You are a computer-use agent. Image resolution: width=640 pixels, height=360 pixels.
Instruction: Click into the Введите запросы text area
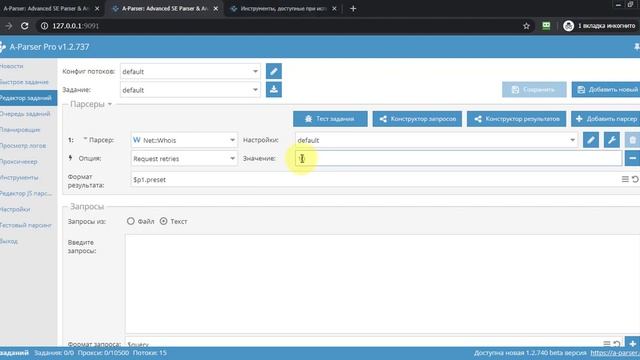tap(382, 284)
